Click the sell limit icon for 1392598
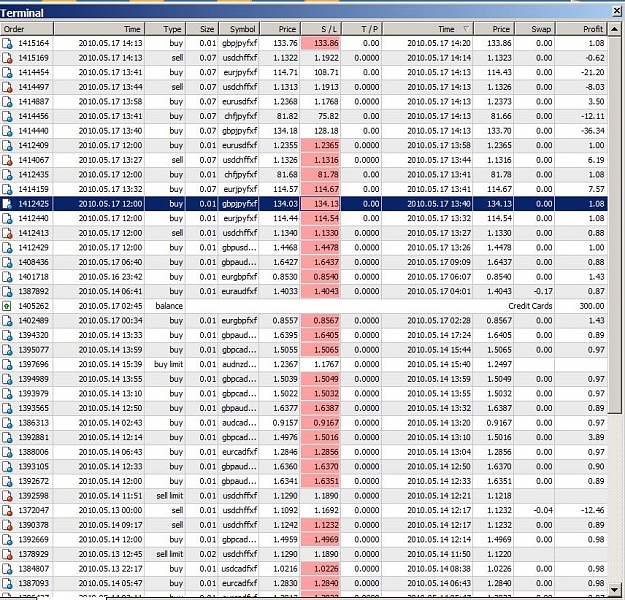The height and width of the screenshot is (600, 625). [x=7, y=496]
